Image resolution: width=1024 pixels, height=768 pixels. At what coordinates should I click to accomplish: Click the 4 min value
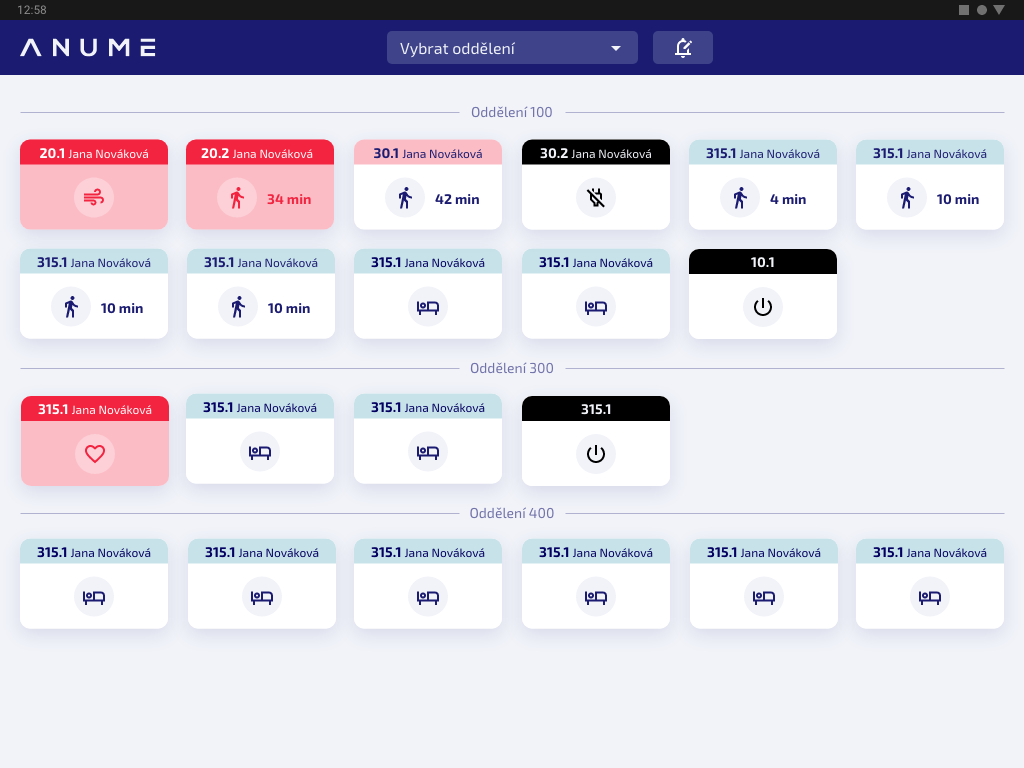click(788, 199)
